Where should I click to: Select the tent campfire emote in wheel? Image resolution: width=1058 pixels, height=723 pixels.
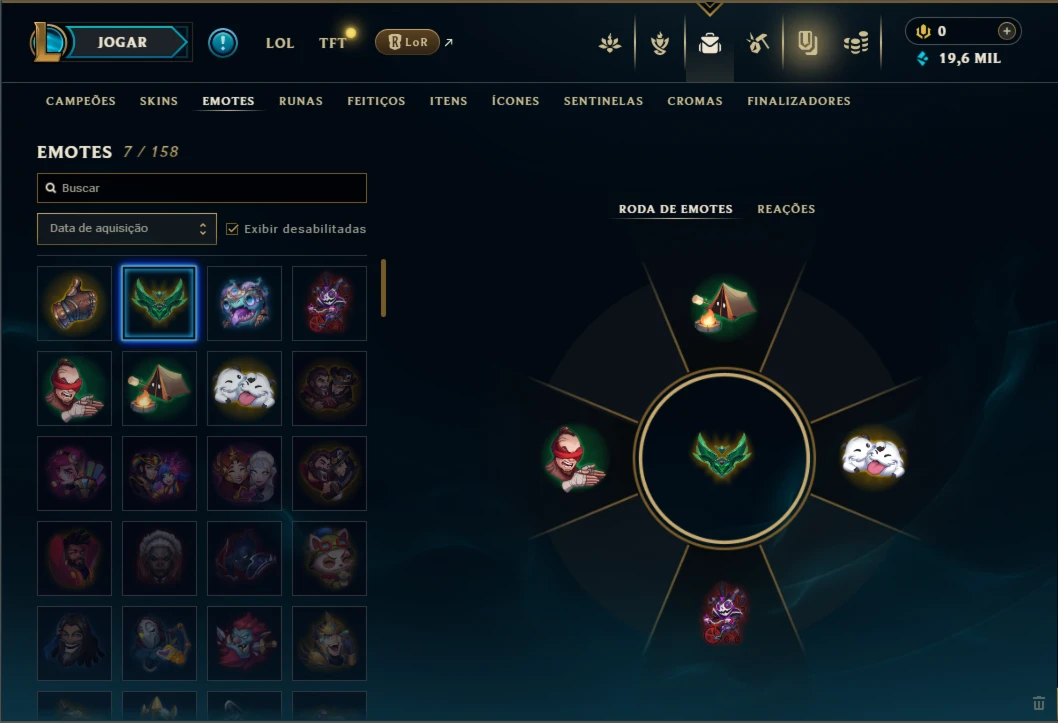pos(723,306)
